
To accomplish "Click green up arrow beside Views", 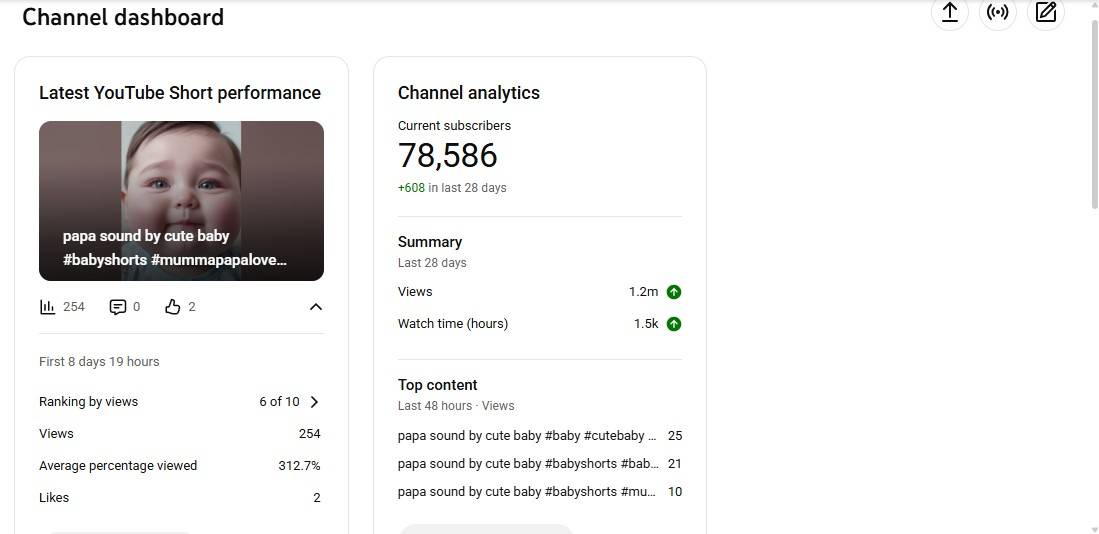I will pos(674,292).
